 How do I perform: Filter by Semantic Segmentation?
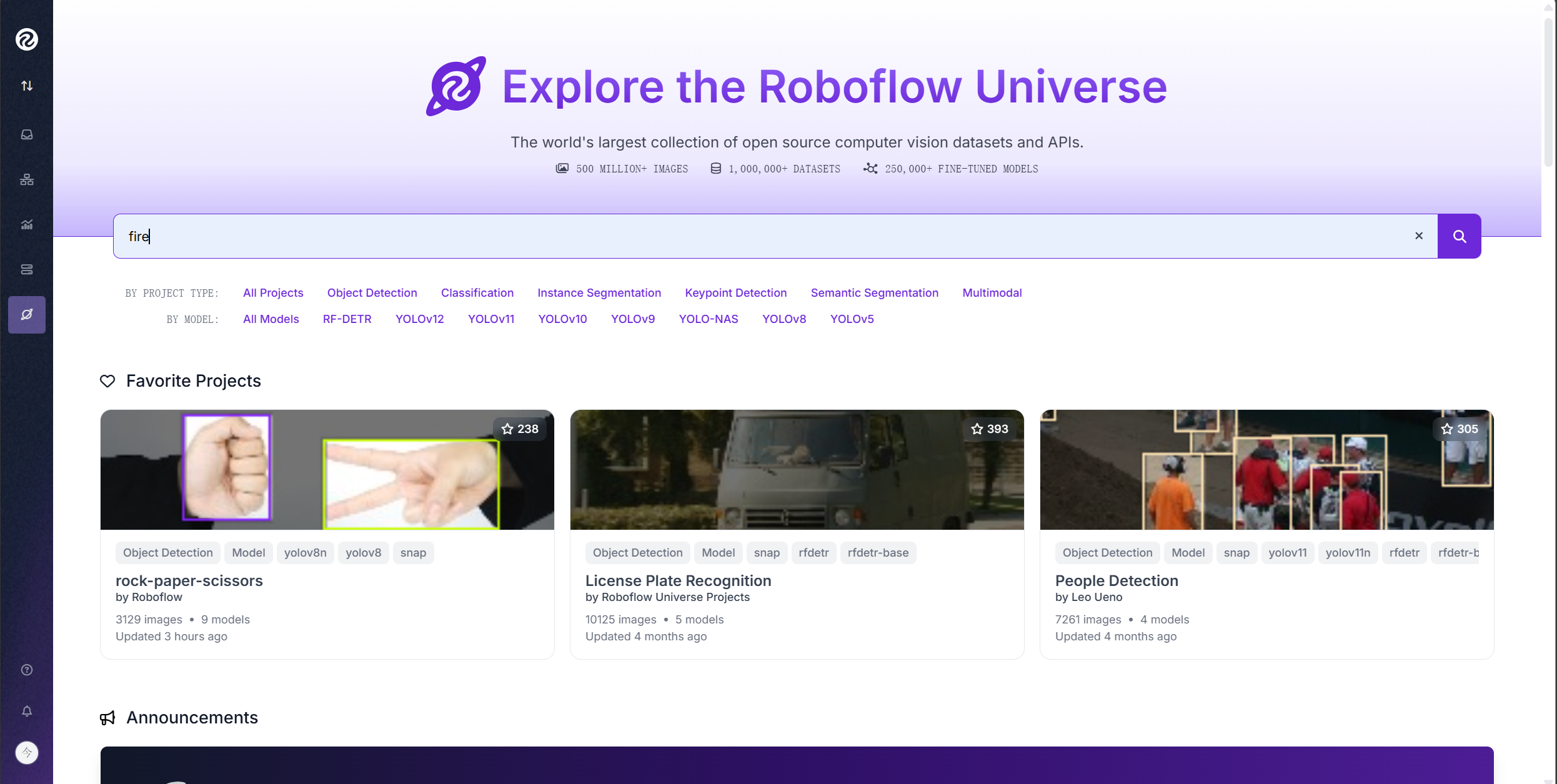click(875, 293)
